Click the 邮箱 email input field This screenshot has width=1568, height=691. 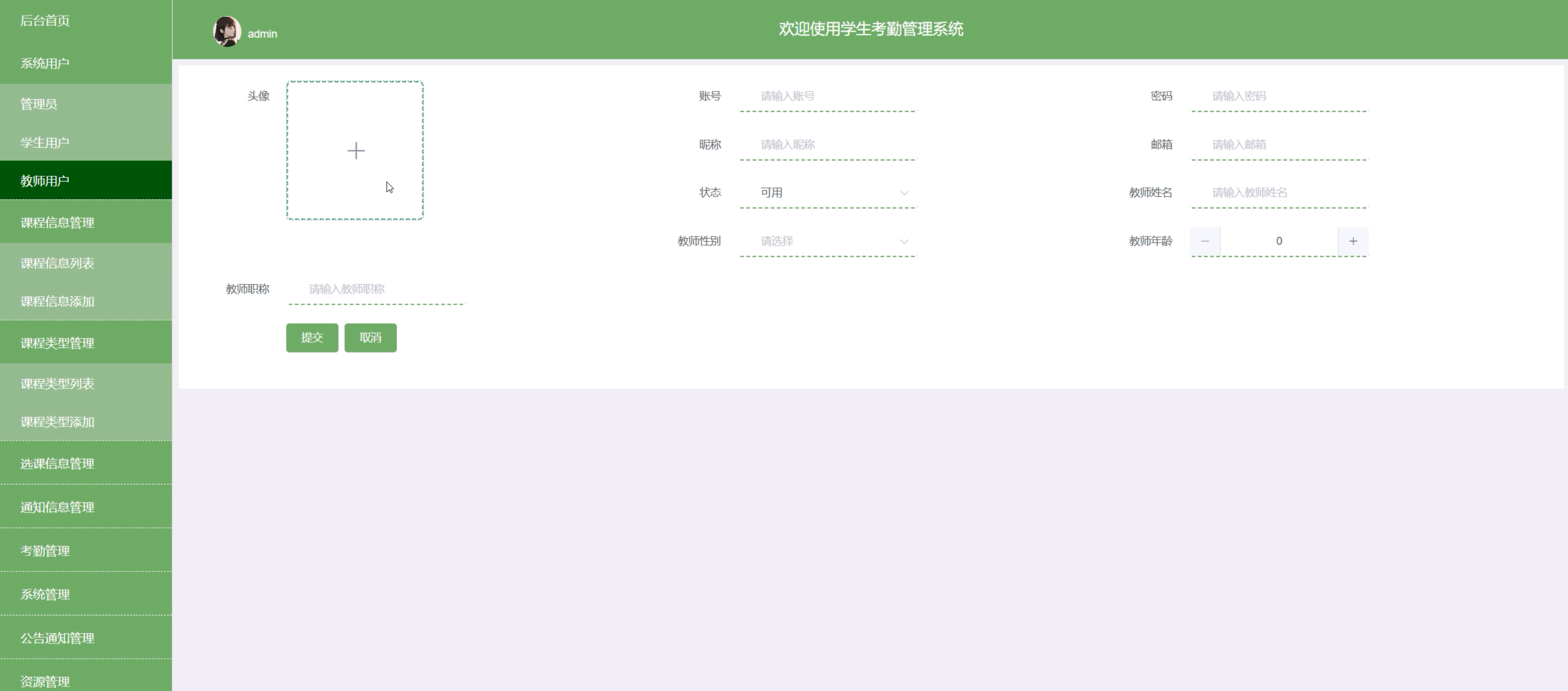click(1279, 145)
